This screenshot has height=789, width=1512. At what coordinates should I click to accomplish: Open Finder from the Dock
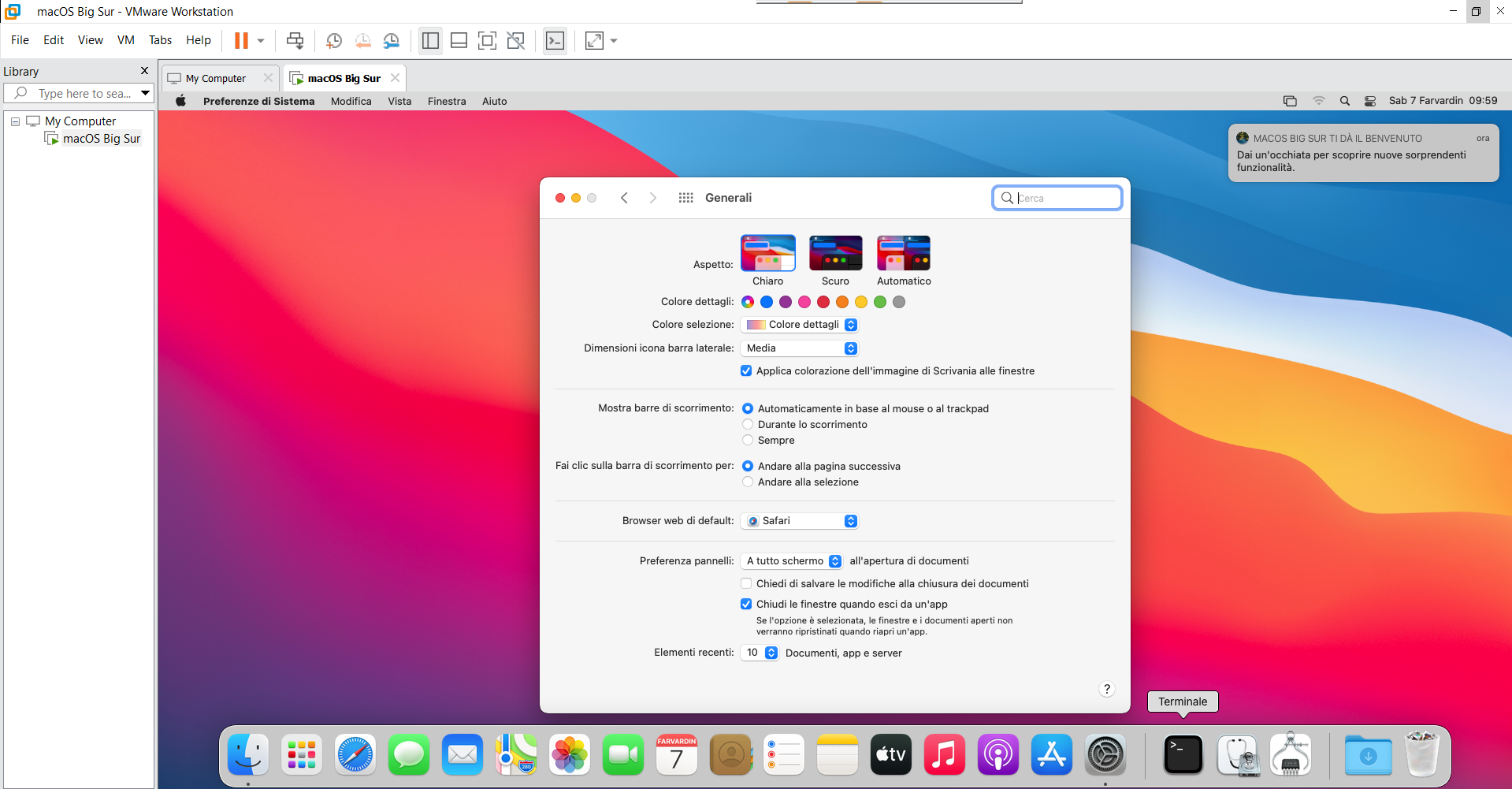pos(248,754)
